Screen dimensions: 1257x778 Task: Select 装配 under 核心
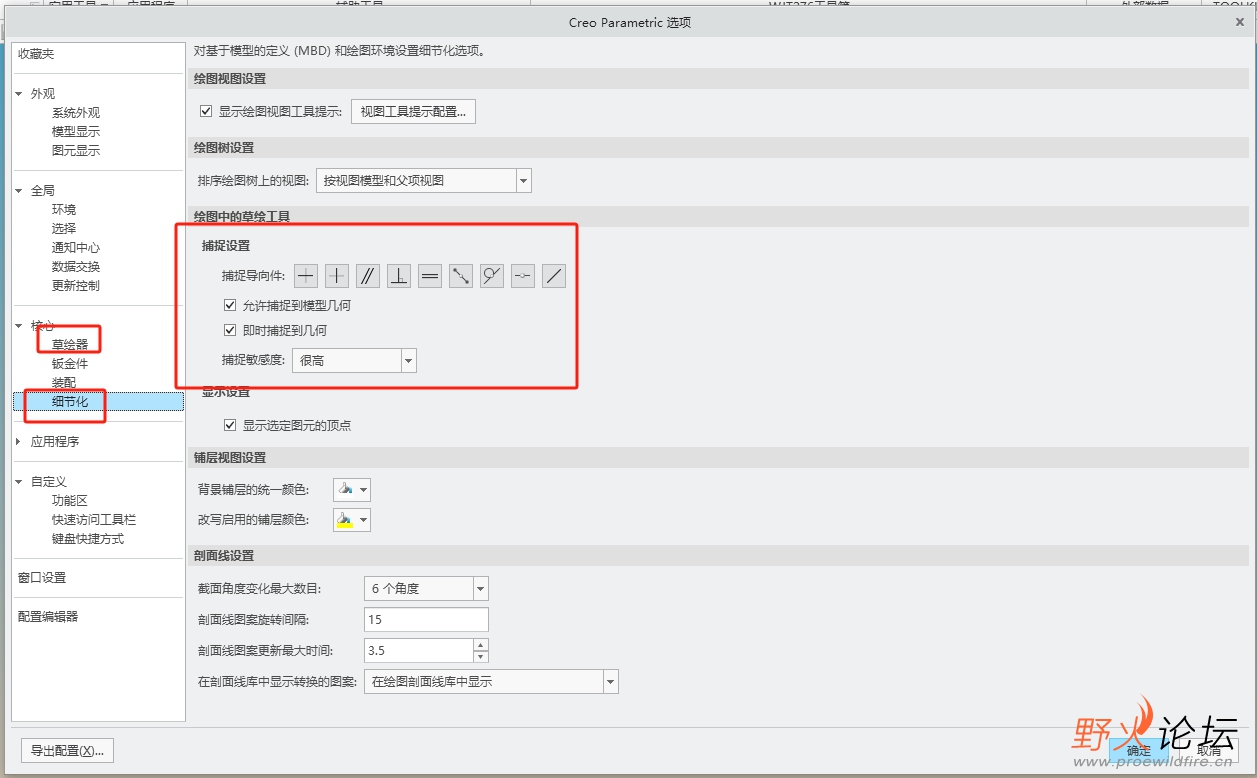pyautogui.click(x=64, y=383)
